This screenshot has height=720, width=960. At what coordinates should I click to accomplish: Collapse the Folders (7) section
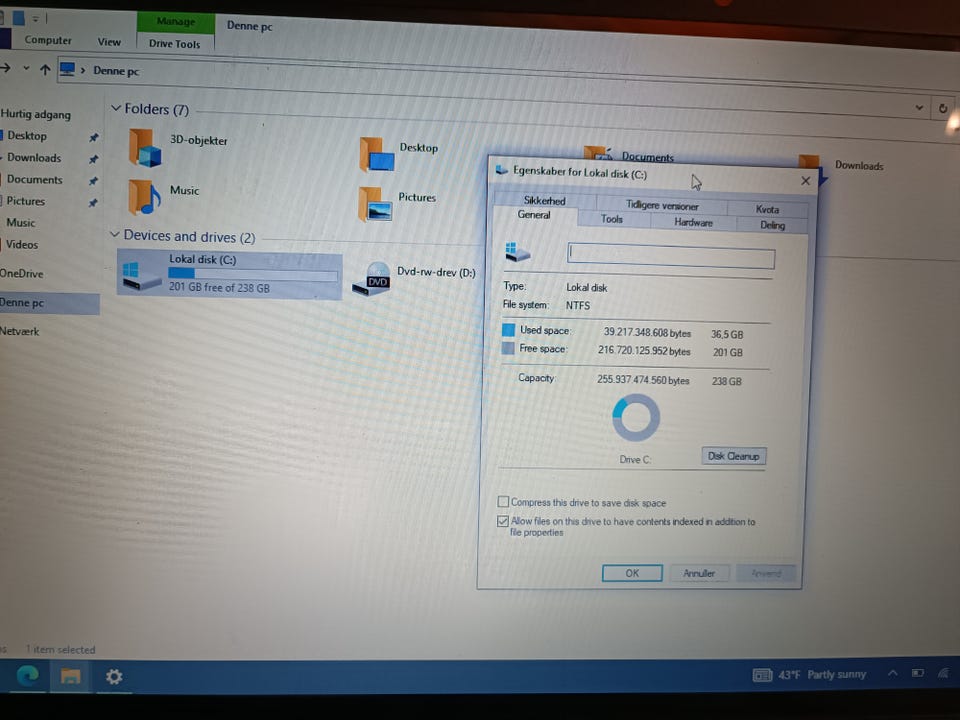116,108
